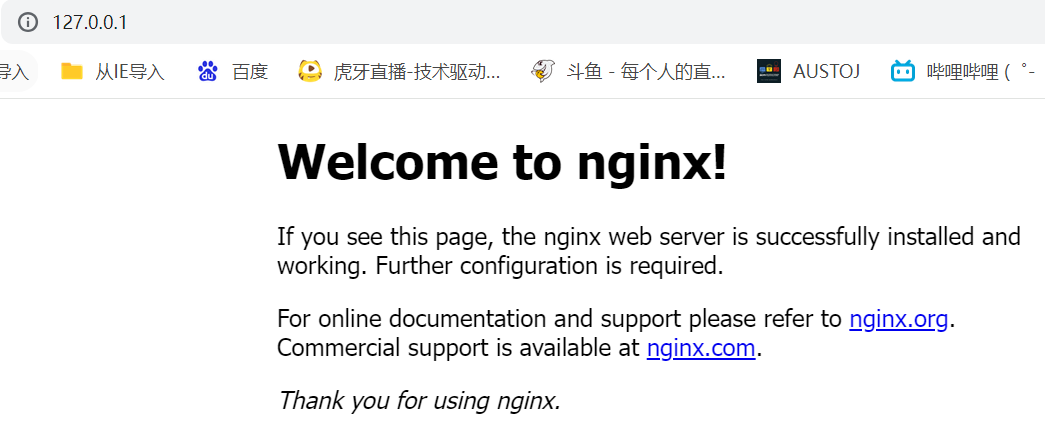This screenshot has width=1045, height=441.
Task: Click the Thank you for using nginx. text
Action: click(x=419, y=401)
